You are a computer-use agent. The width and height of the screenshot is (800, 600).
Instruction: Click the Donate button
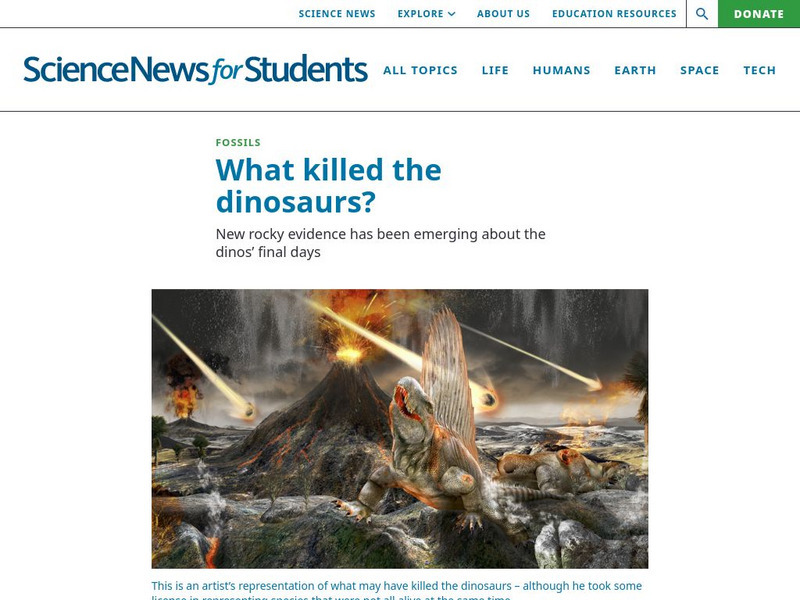[759, 14]
